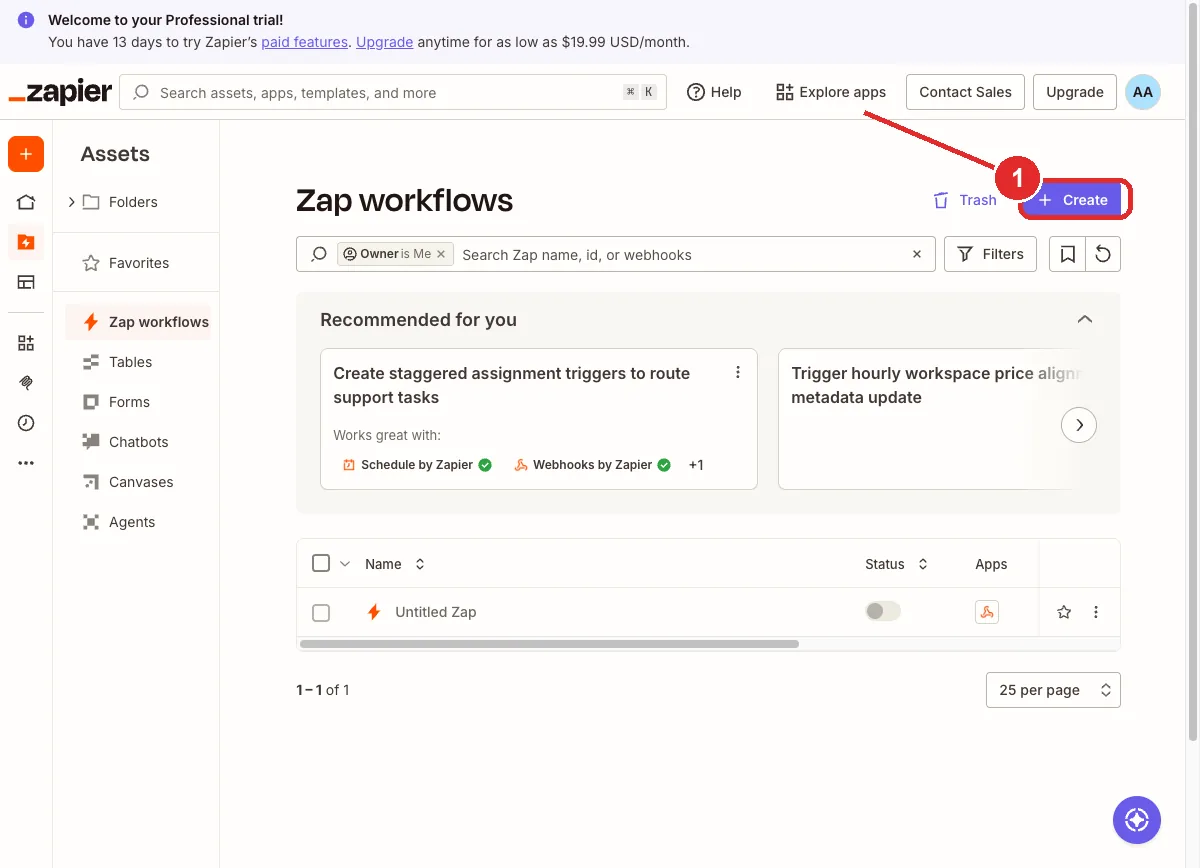Open Canvases in Assets sidebar
Screen dimensions: 1200x868
[x=138, y=482]
